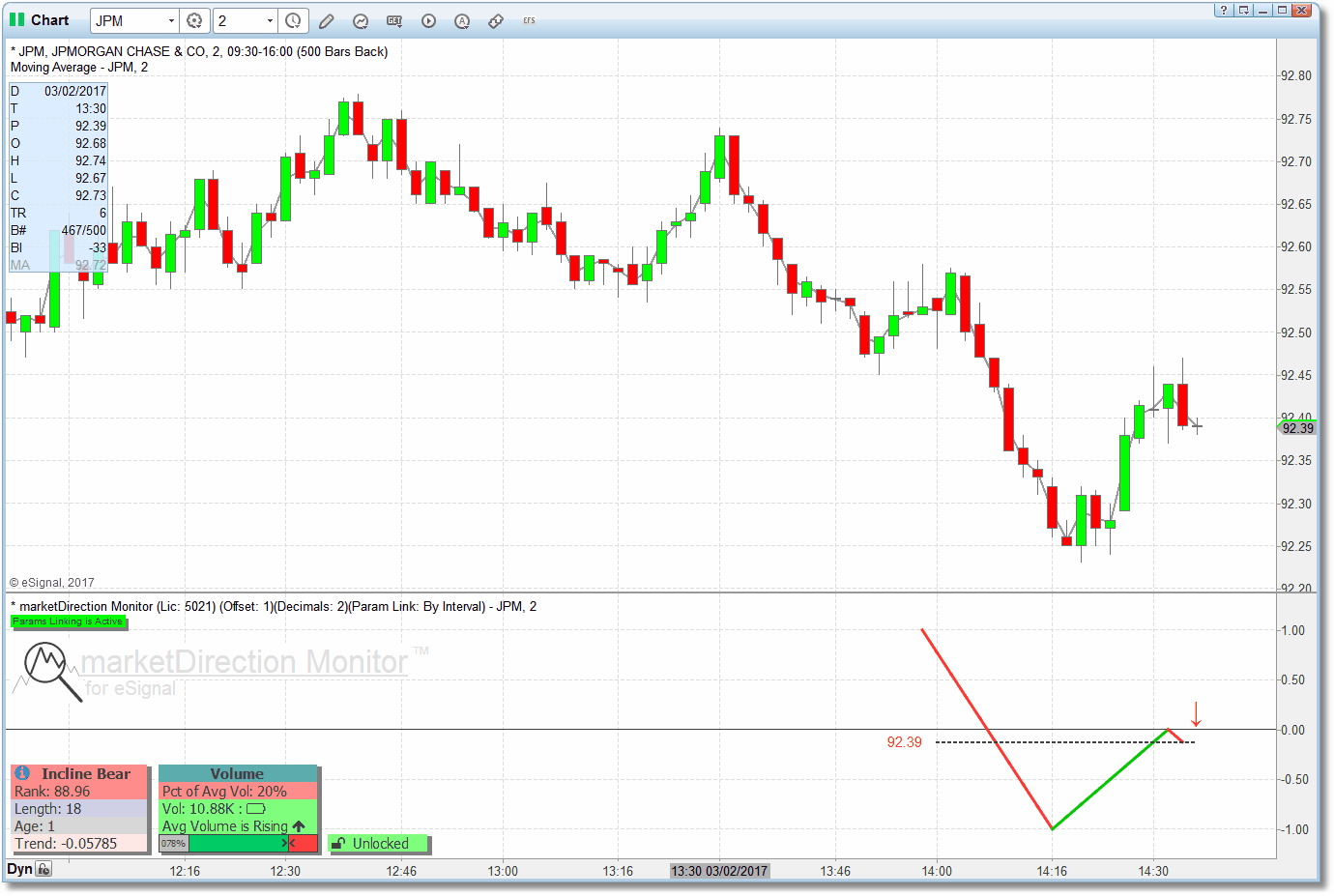Click the Length: 18 row

pos(79,809)
